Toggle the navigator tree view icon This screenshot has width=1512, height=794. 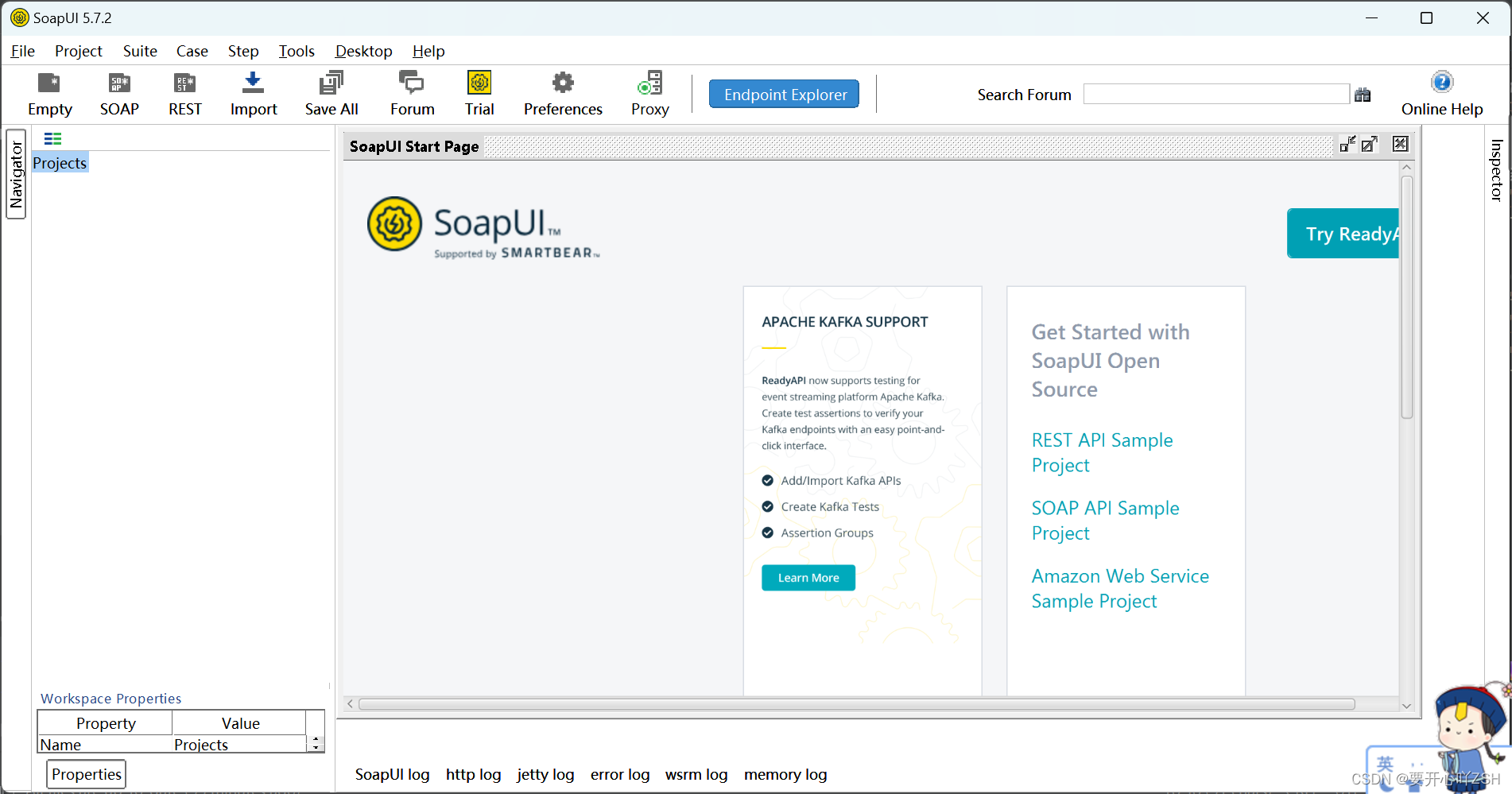(x=52, y=138)
